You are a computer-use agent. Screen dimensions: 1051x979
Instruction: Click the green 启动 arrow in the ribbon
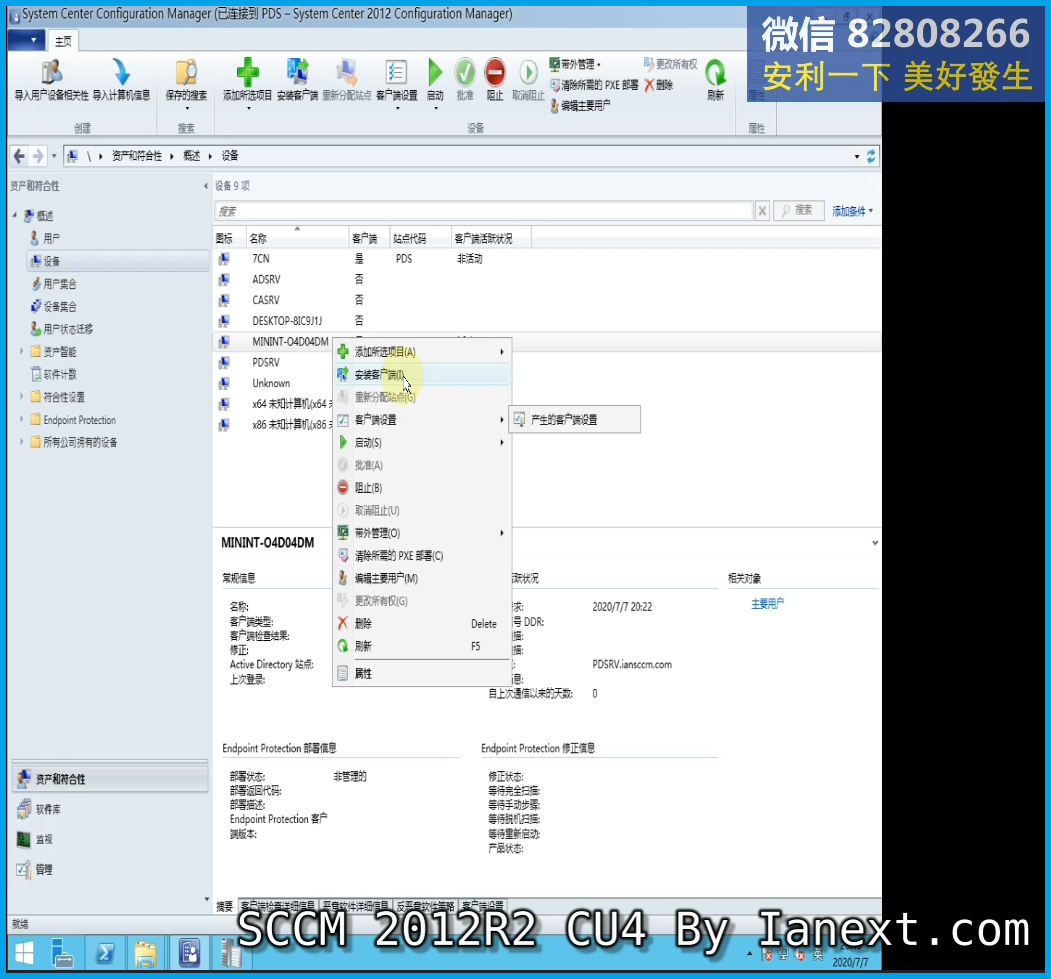435,72
